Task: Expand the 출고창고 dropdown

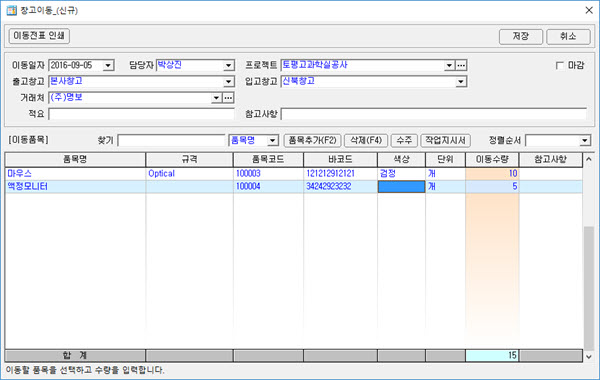Action: pyautogui.click(x=228, y=82)
